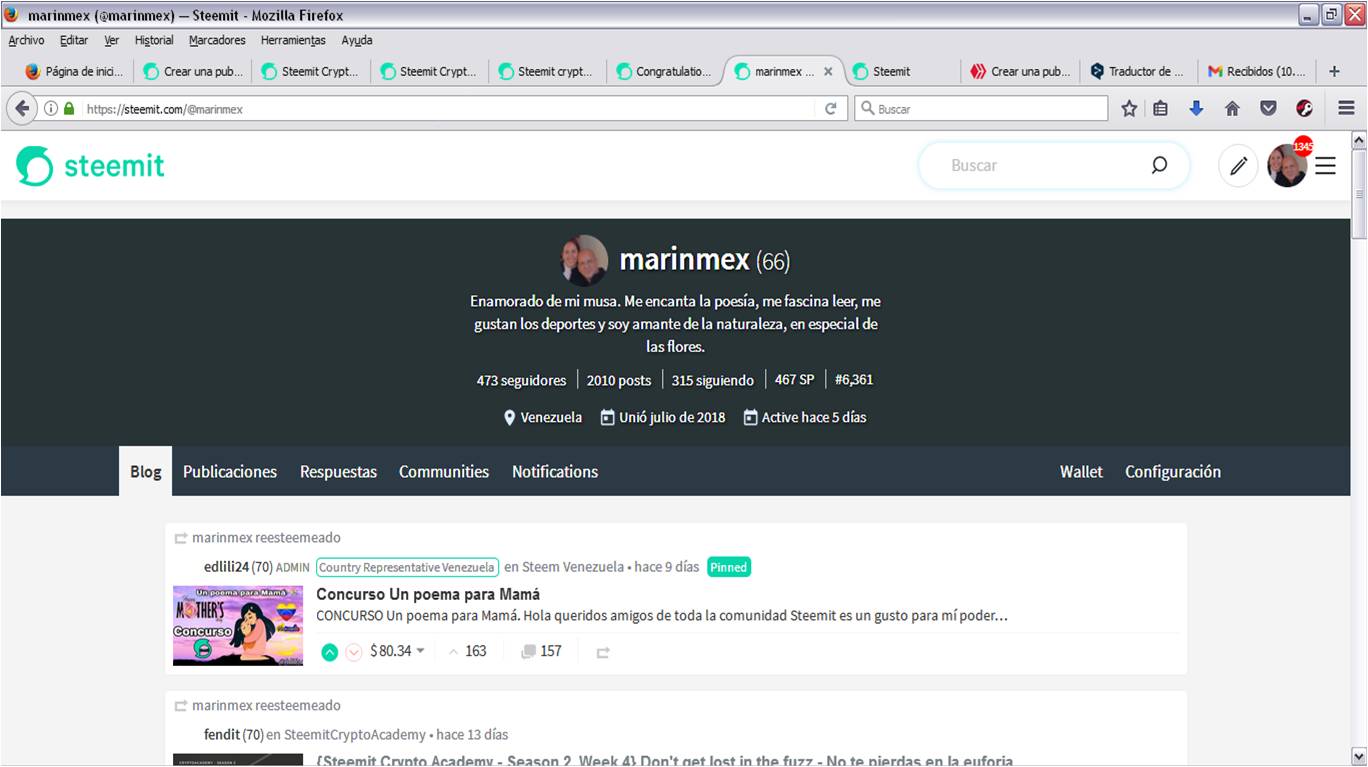This screenshot has width=1368, height=767.
Task: Click the comments icon showing 157
Action: [528, 652]
